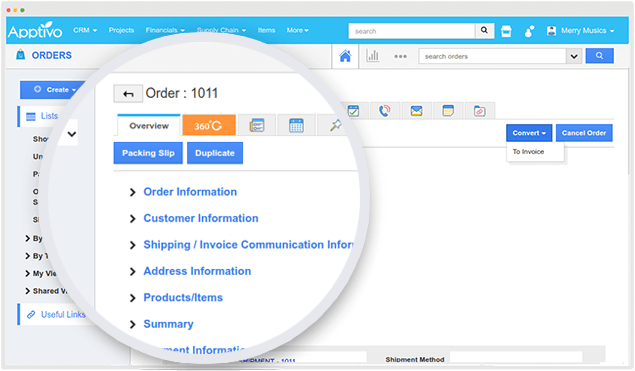Open the Supply Chain menu

(221, 30)
